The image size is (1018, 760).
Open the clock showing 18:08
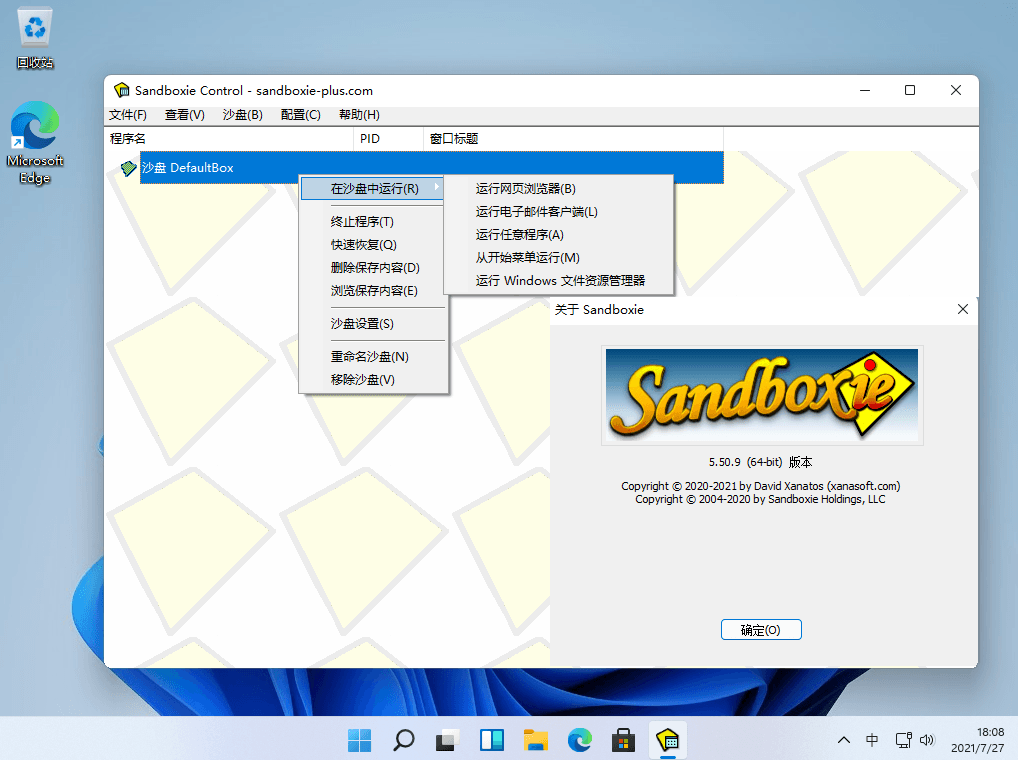click(x=978, y=740)
